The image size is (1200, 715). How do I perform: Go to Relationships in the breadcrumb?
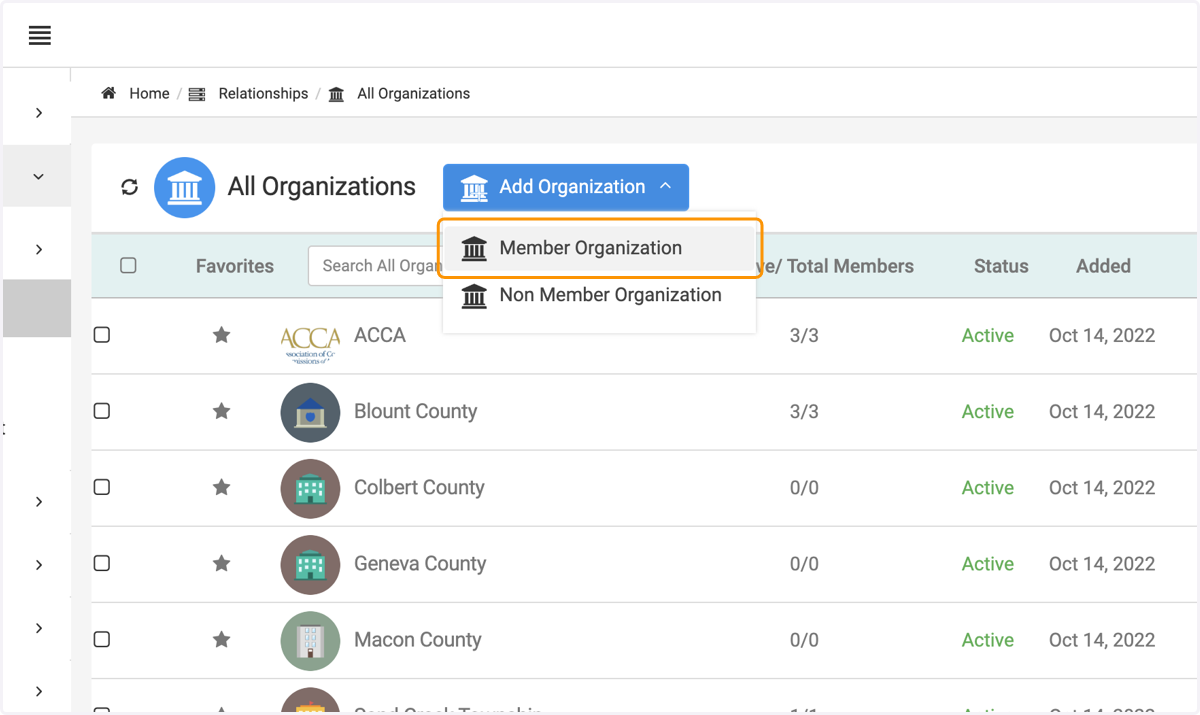263,93
